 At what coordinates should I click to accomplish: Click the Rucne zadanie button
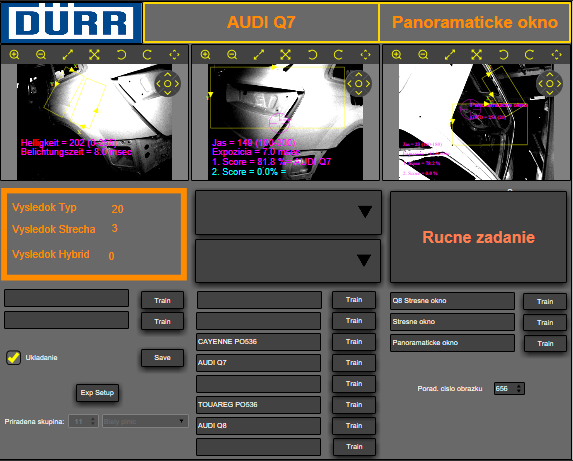(478, 237)
